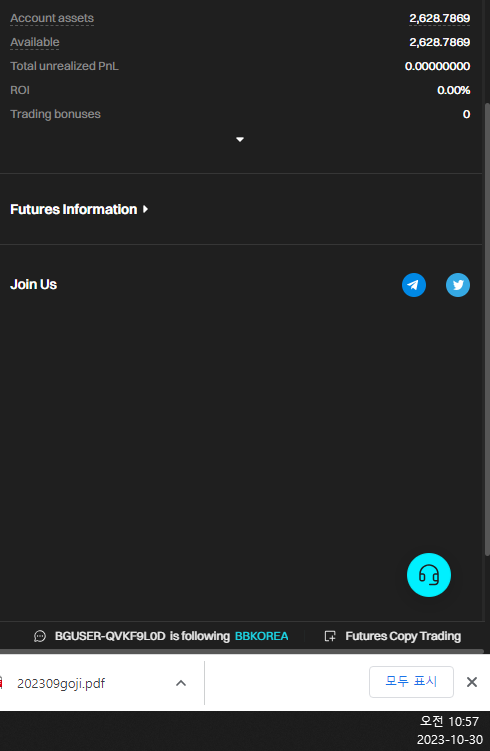Close the downloads bar
Image resolution: width=490 pixels, height=751 pixels.
(472, 682)
